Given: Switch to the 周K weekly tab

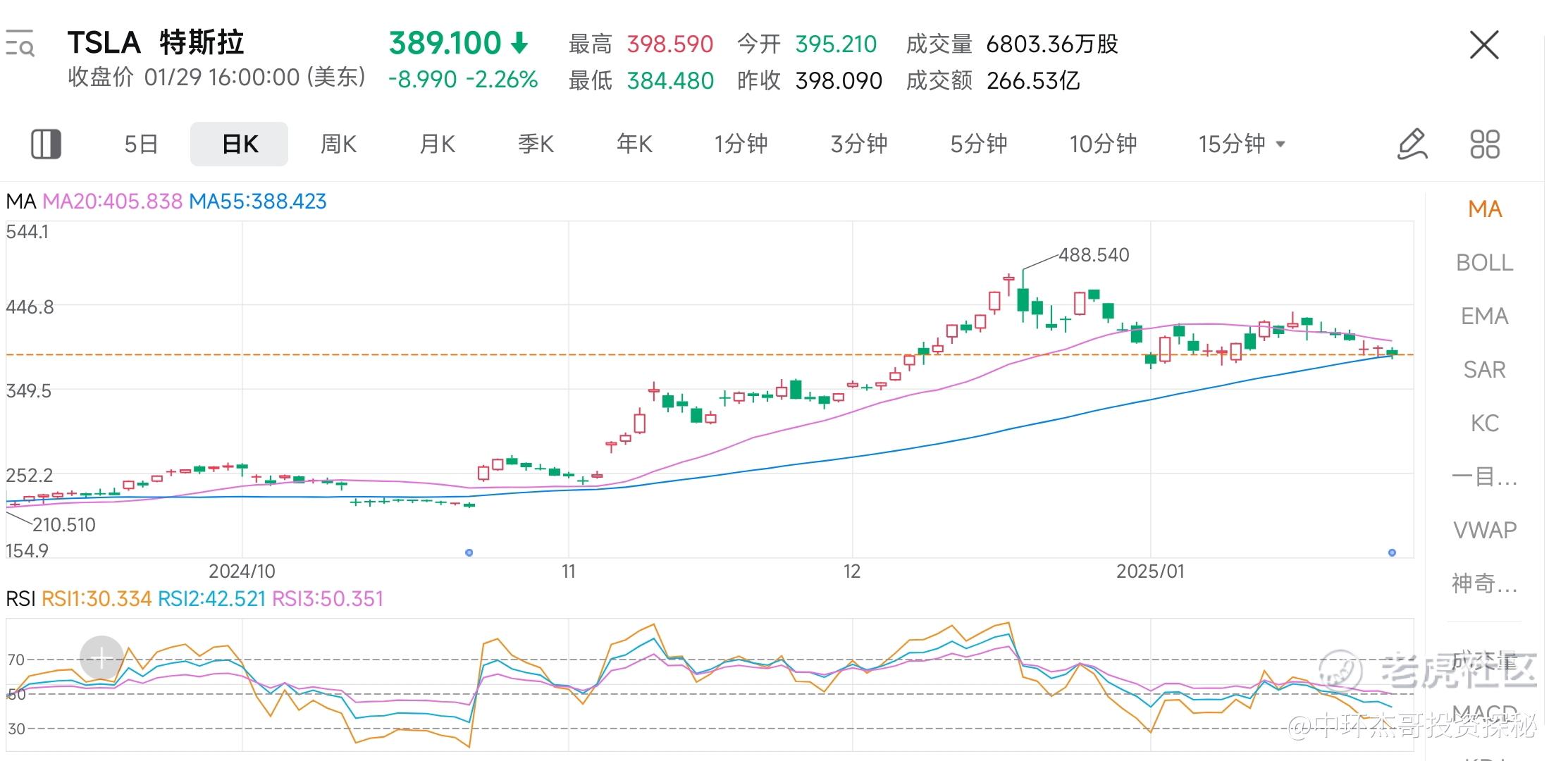Looking at the screenshot, I should [x=338, y=144].
